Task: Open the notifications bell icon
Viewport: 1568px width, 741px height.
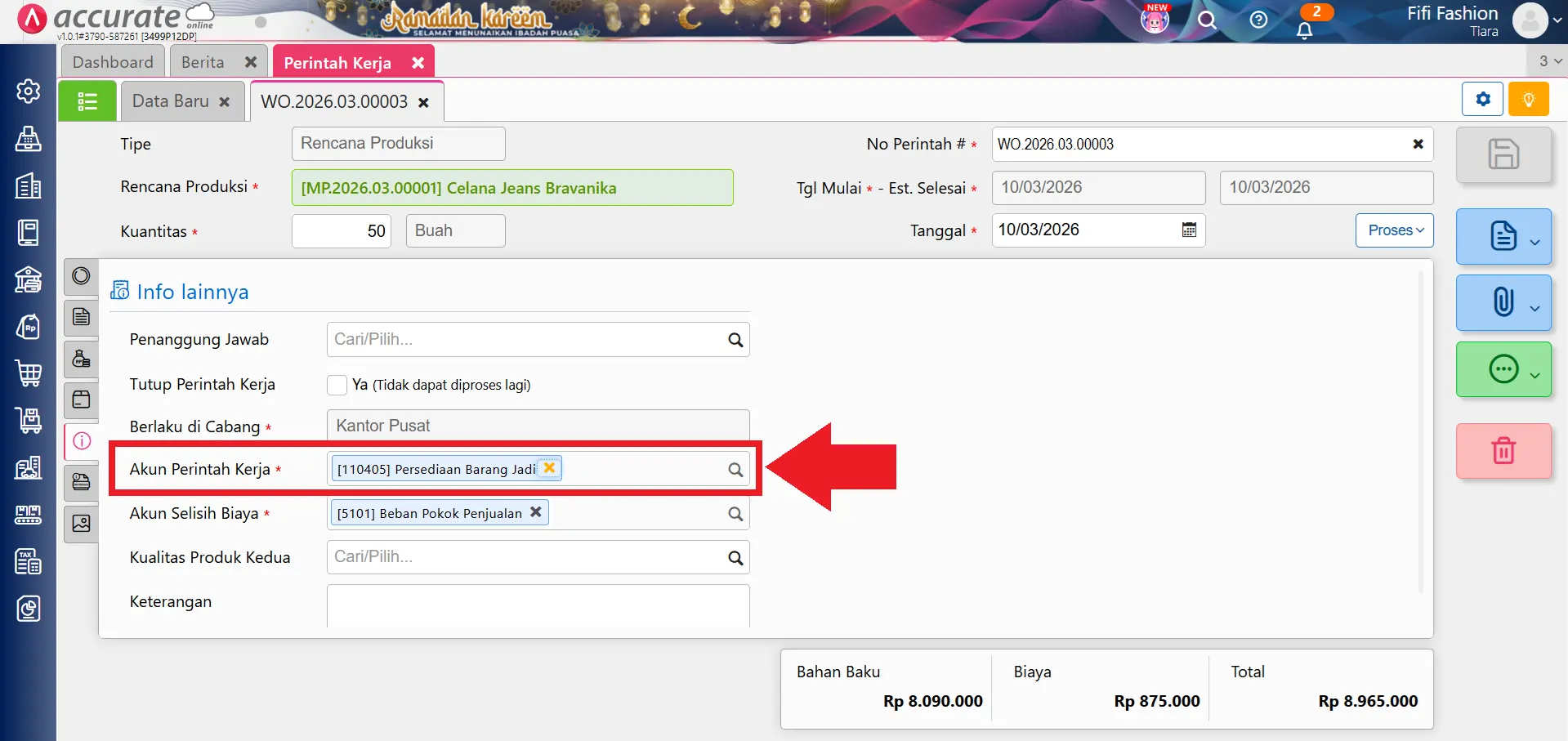Action: point(1304,30)
